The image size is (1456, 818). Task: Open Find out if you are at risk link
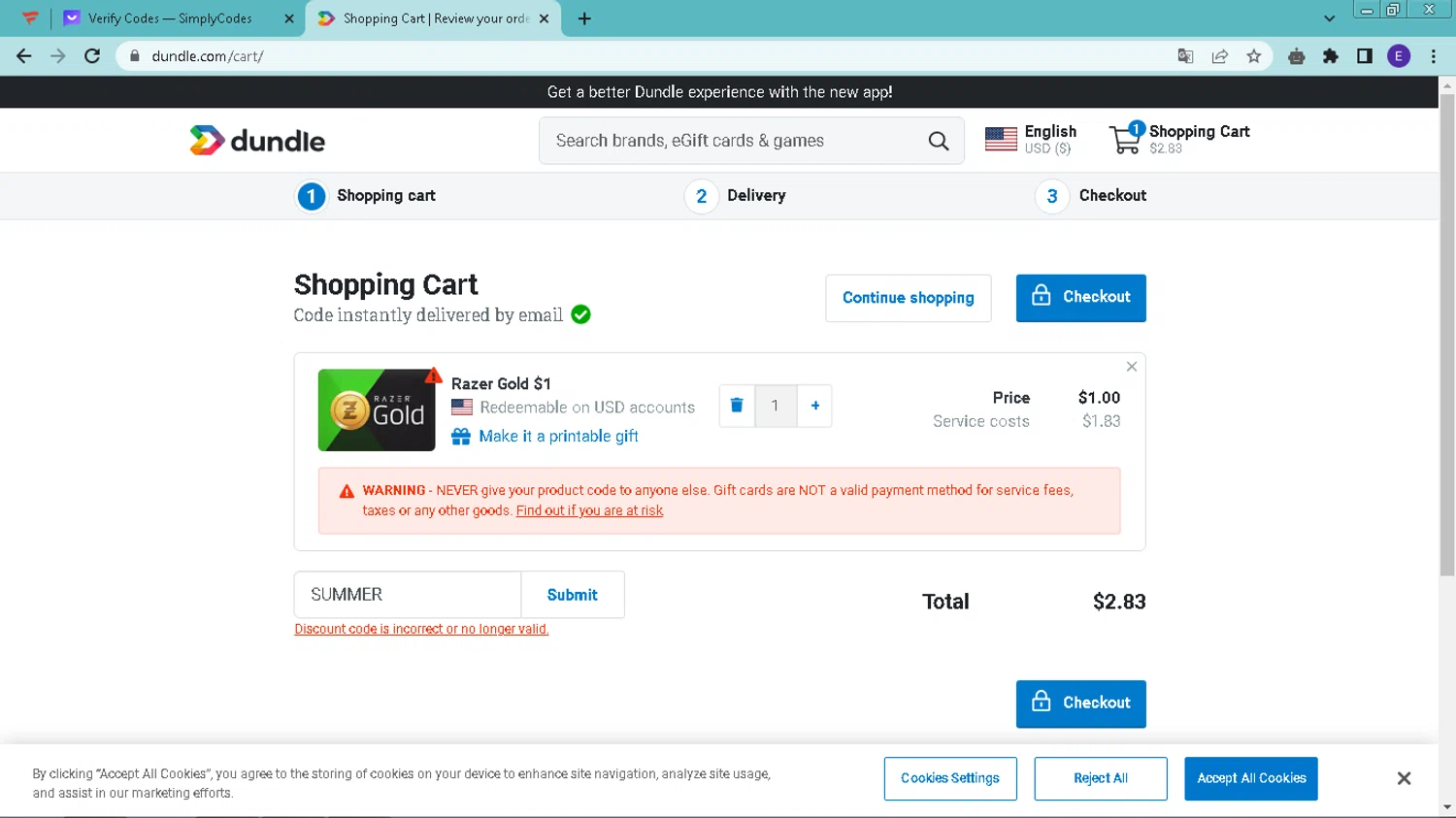pos(589,510)
